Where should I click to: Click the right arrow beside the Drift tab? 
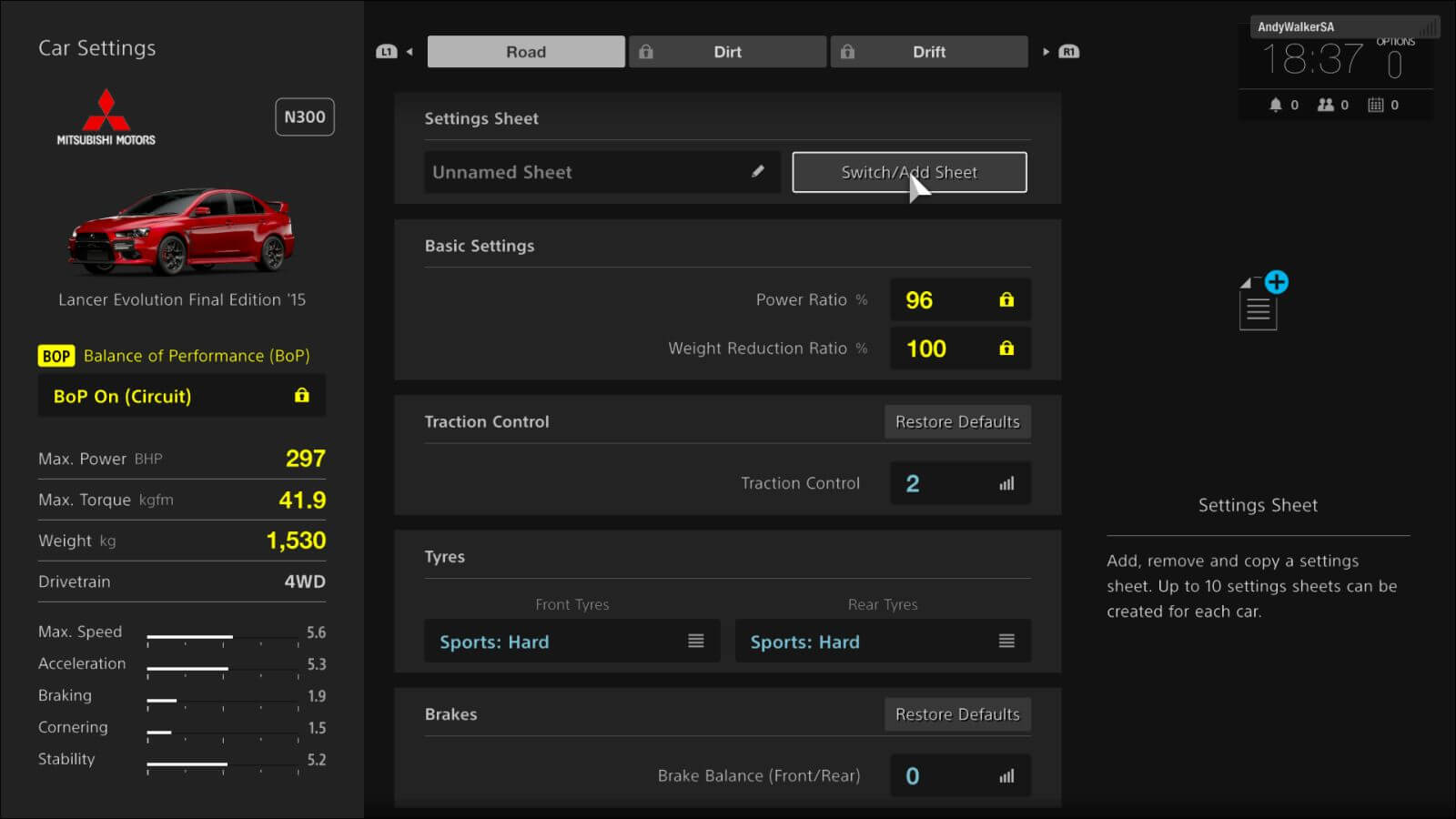1046,52
